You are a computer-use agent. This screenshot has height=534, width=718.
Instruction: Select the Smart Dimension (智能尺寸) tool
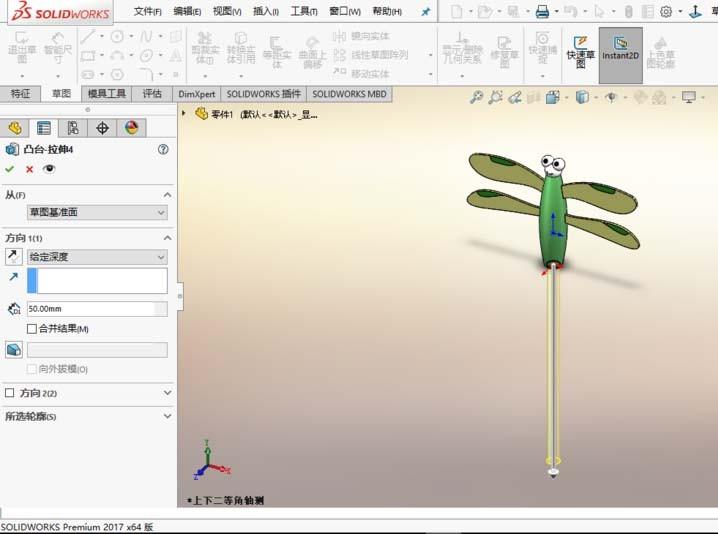[x=58, y=48]
